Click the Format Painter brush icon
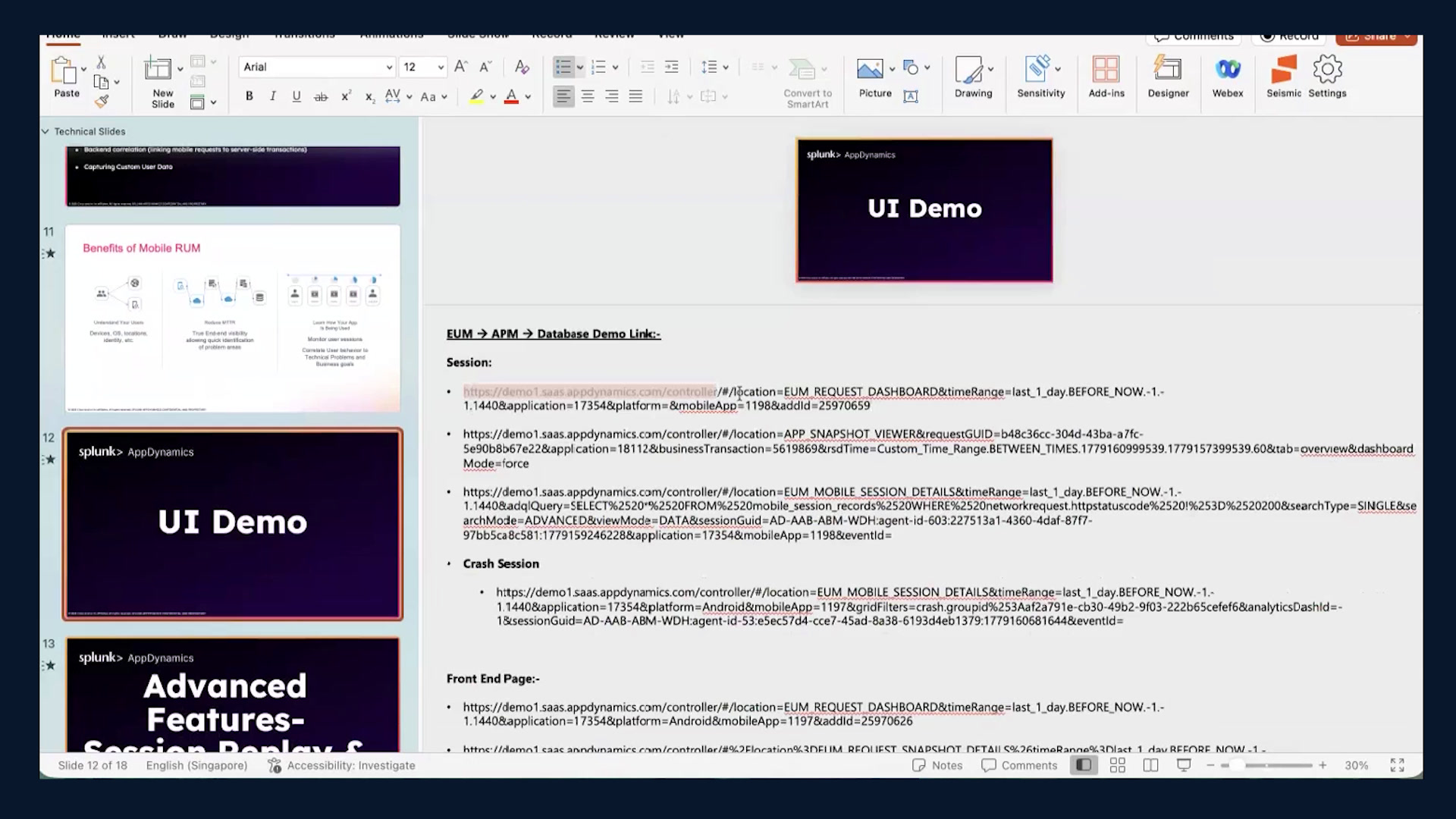 click(102, 101)
